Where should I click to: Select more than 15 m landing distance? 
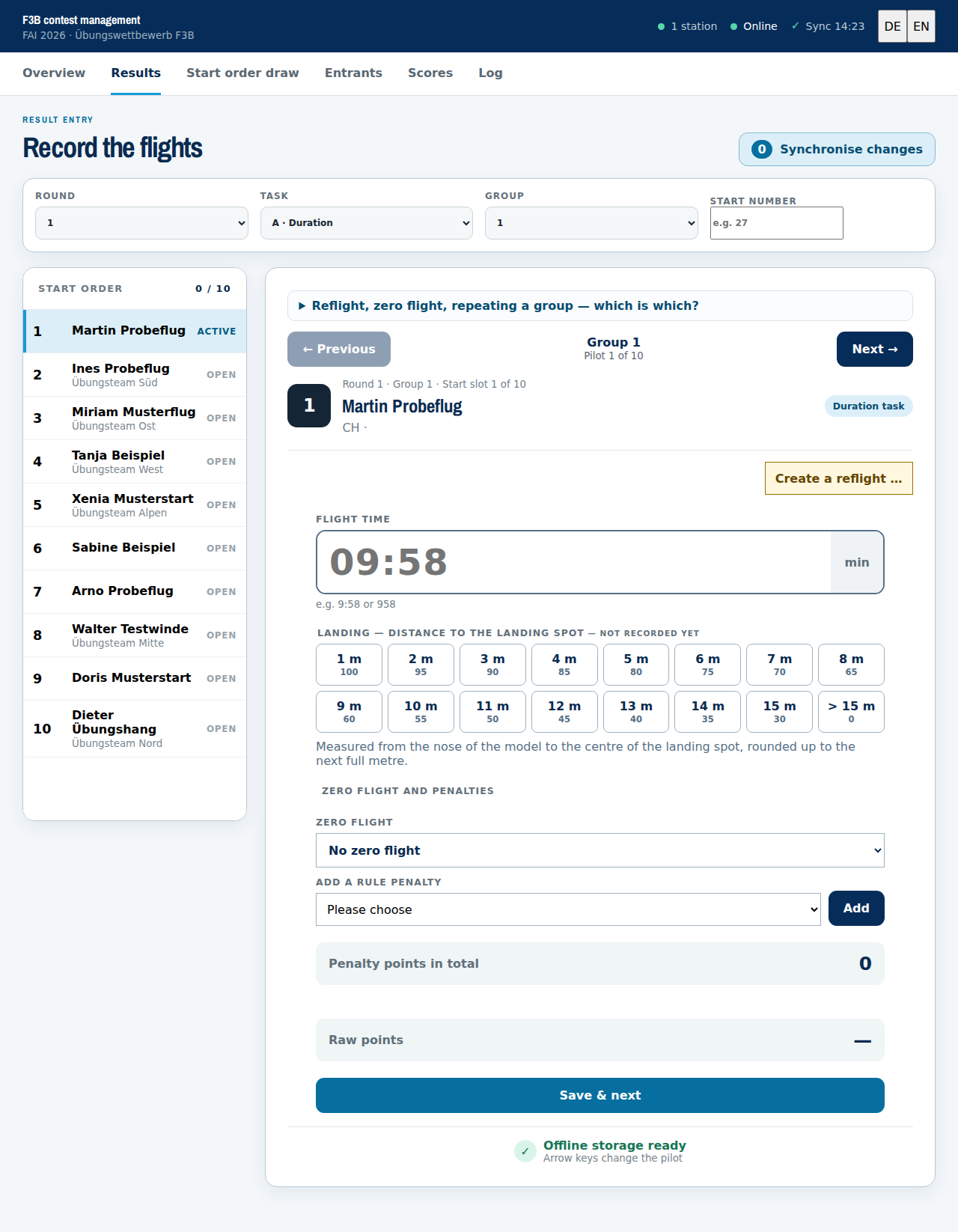coord(851,712)
